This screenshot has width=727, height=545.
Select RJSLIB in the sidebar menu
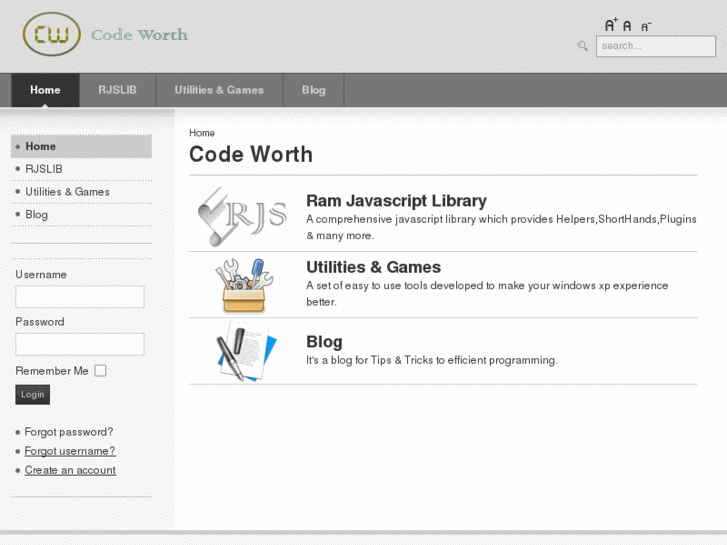click(x=81, y=169)
